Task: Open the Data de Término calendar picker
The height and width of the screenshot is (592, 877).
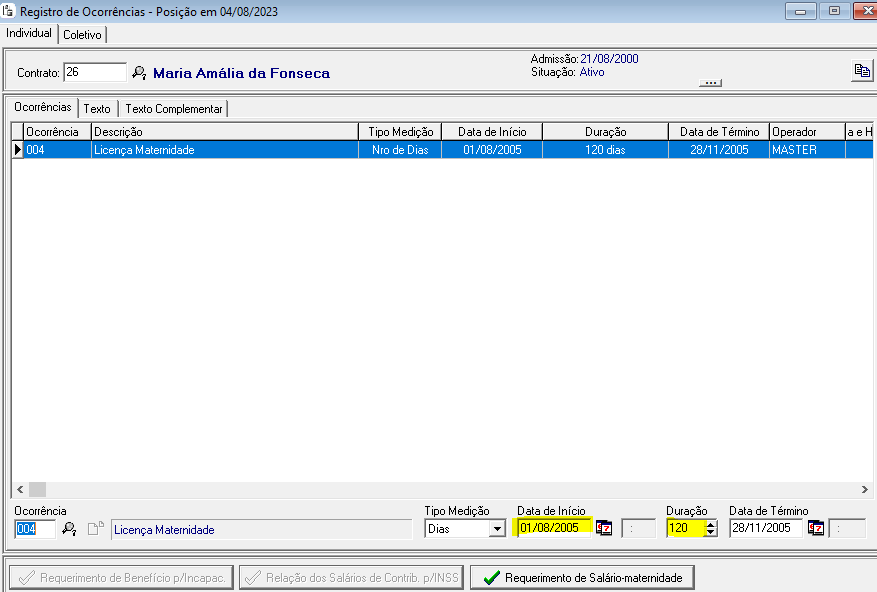Action: [x=816, y=528]
